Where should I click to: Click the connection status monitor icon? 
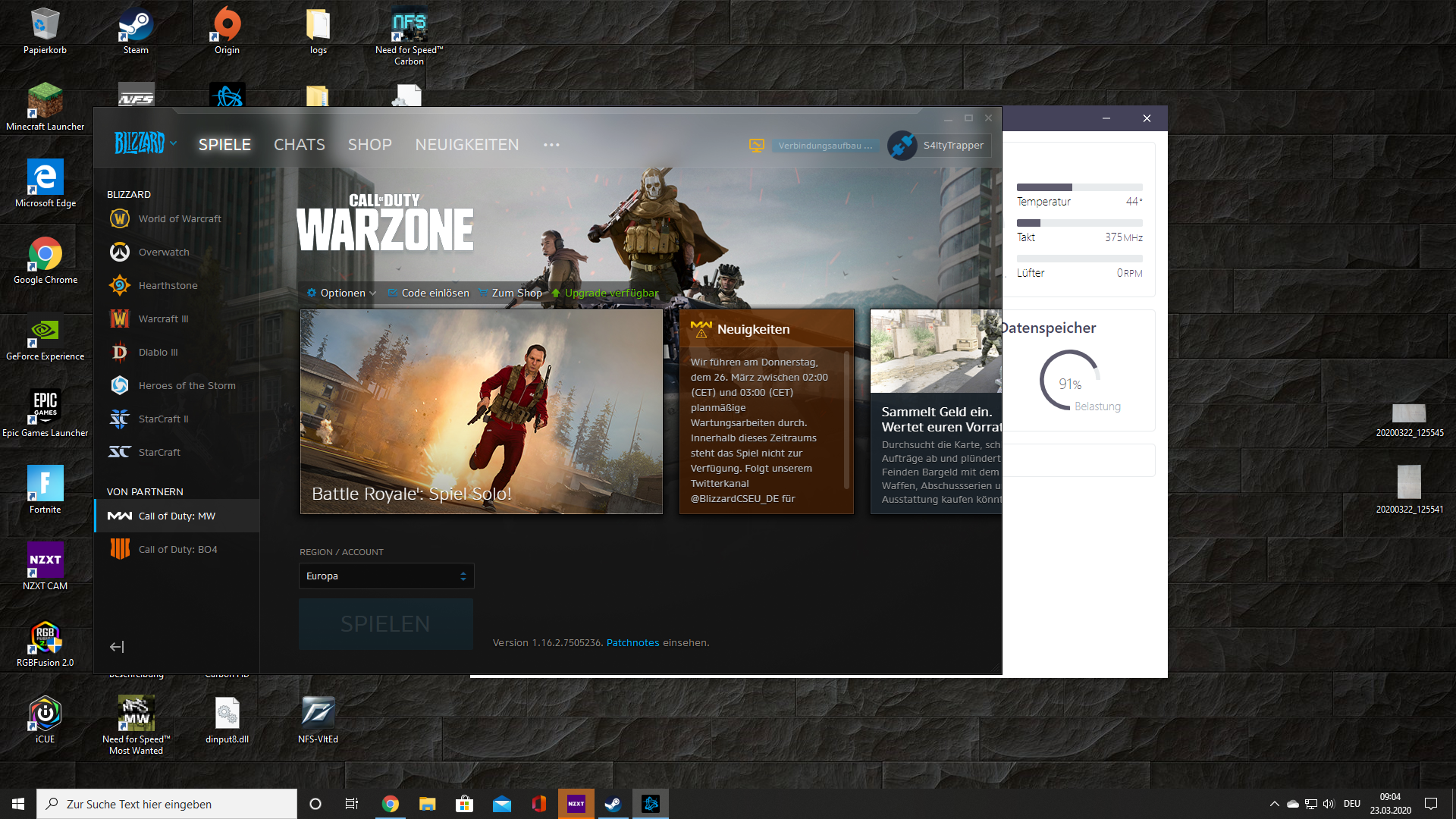click(x=756, y=146)
